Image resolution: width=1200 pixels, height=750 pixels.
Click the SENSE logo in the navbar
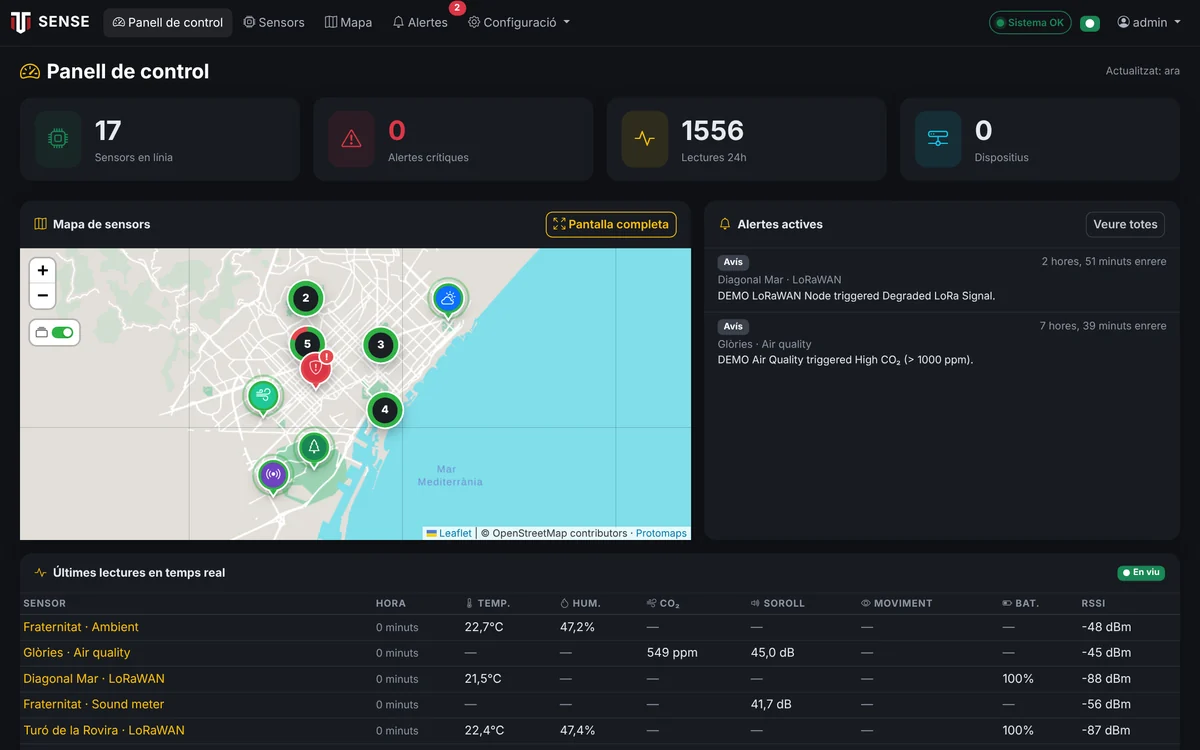pos(50,22)
